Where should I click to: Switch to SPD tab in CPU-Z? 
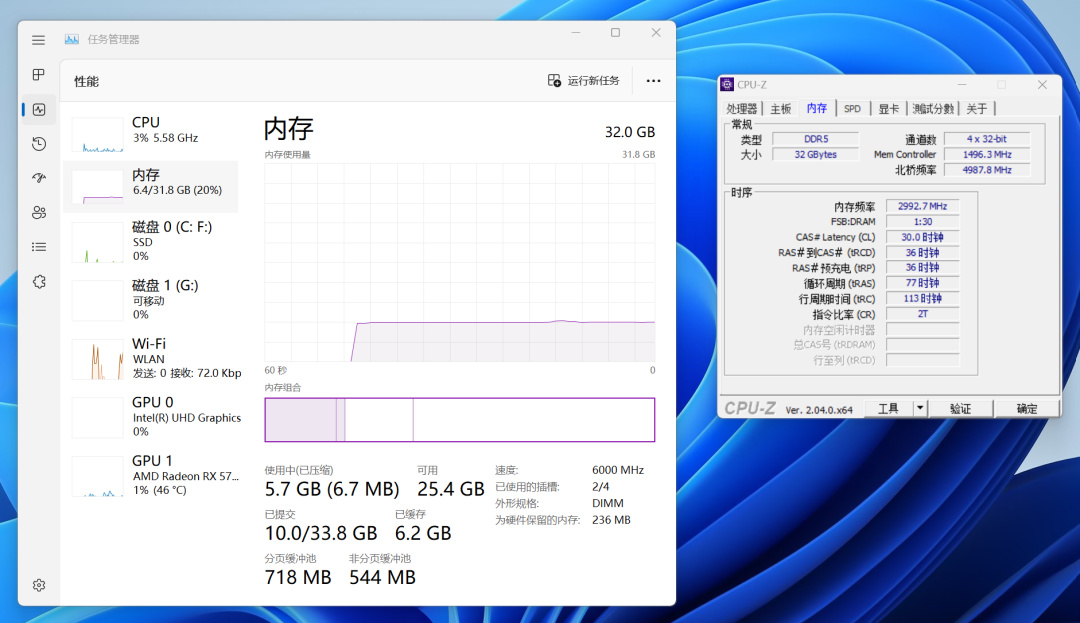click(x=853, y=109)
